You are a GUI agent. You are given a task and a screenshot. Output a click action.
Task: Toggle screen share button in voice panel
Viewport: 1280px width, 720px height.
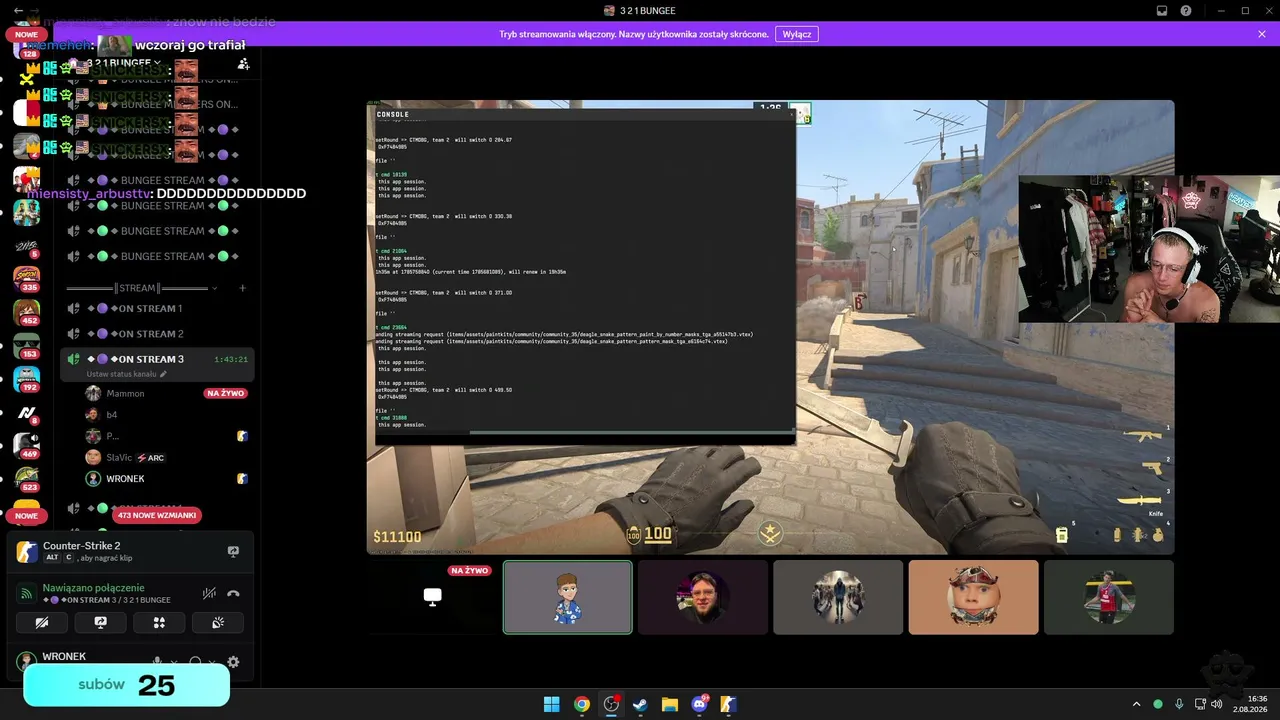(x=101, y=622)
